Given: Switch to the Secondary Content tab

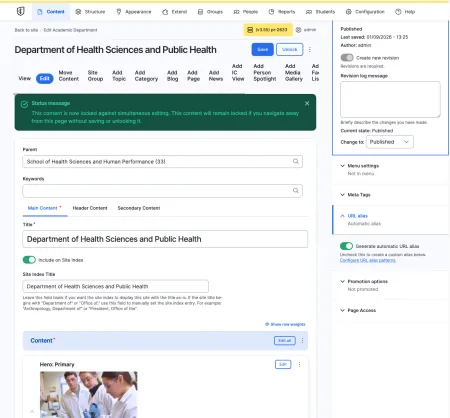Looking at the screenshot, I should point(139,208).
